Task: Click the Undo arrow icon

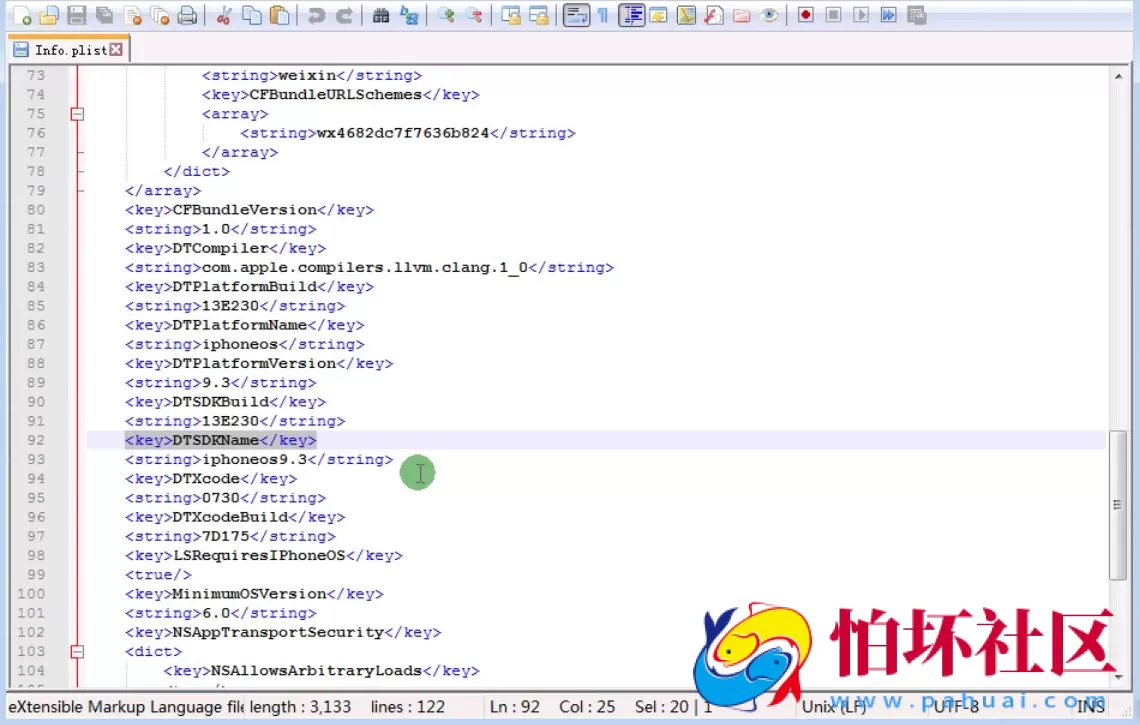Action: tap(315, 15)
